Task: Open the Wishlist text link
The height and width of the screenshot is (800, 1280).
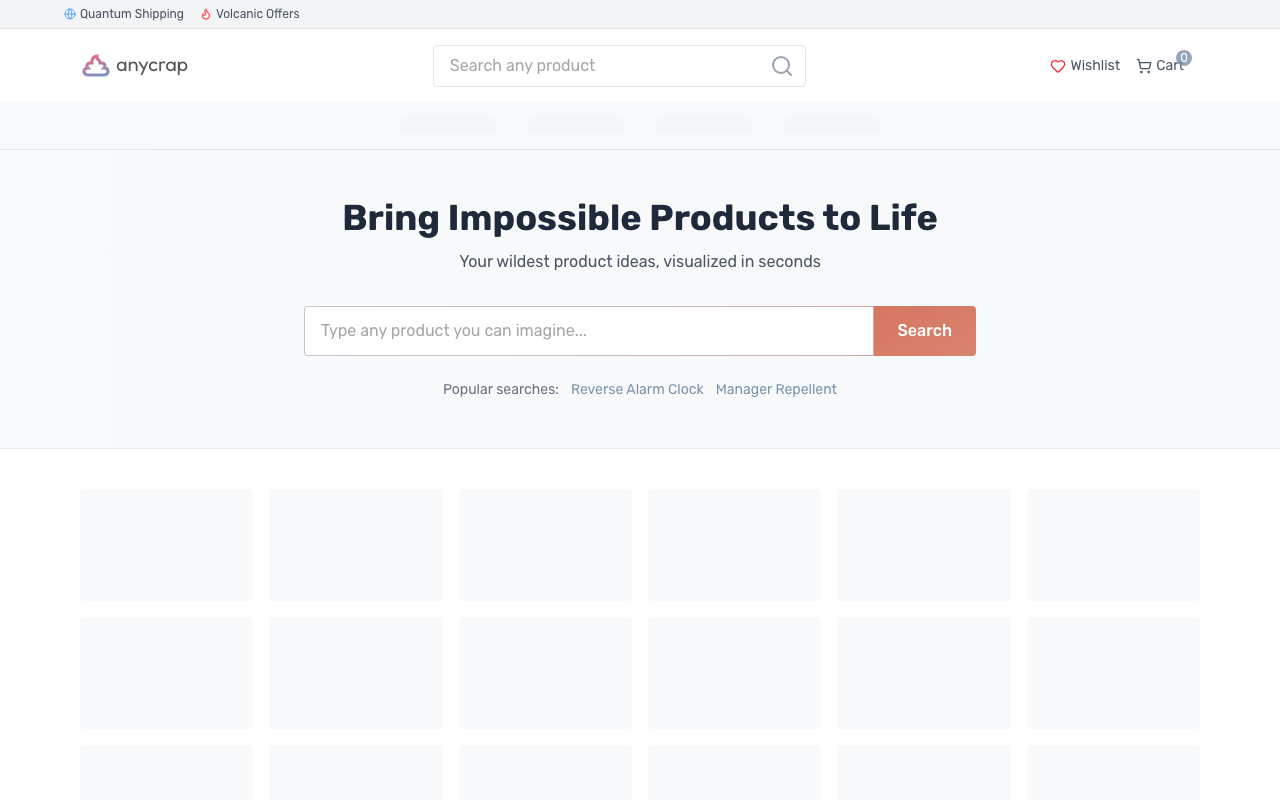Action: pos(1095,65)
